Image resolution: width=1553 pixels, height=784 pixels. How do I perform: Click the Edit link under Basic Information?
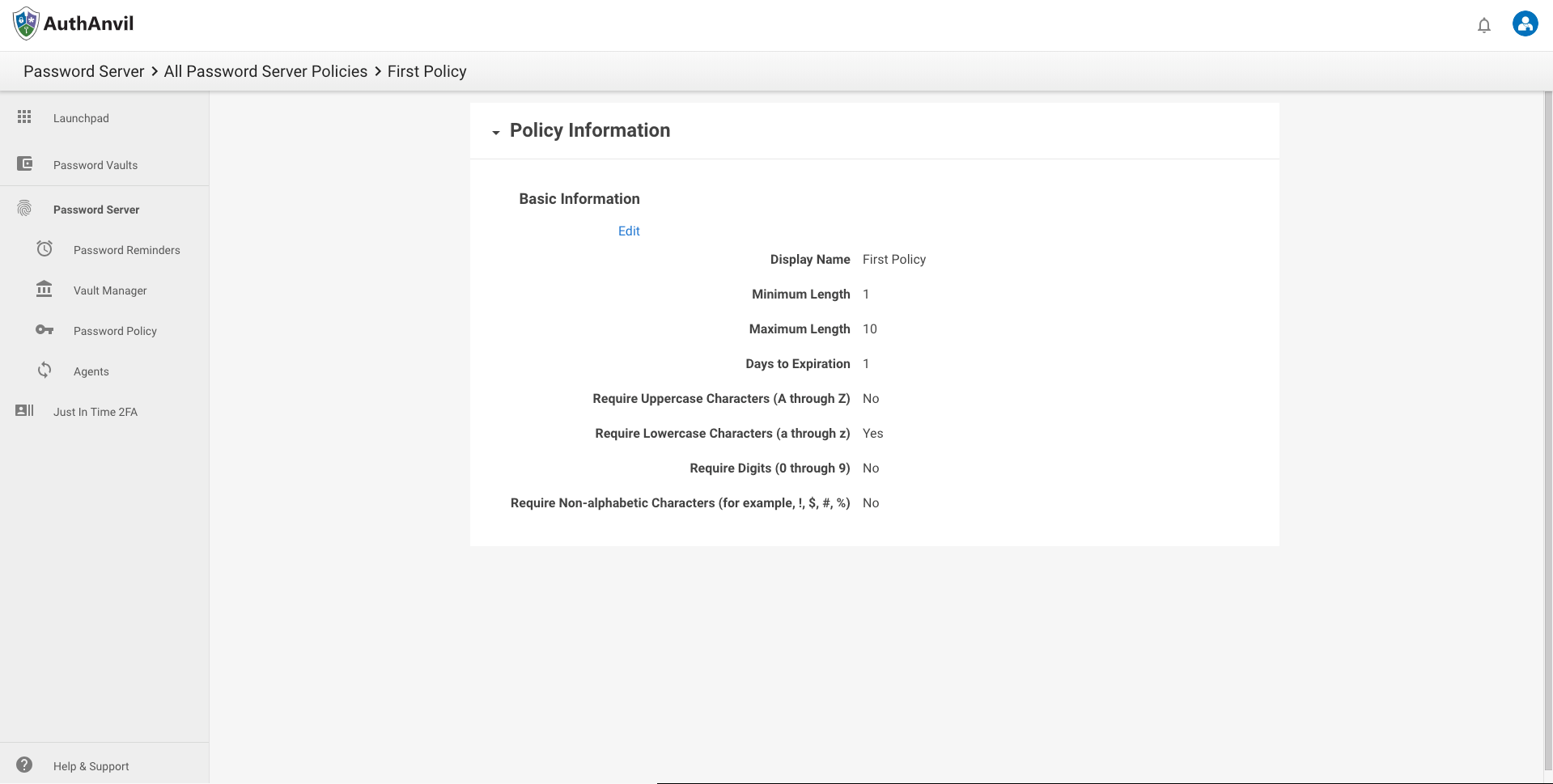point(629,231)
